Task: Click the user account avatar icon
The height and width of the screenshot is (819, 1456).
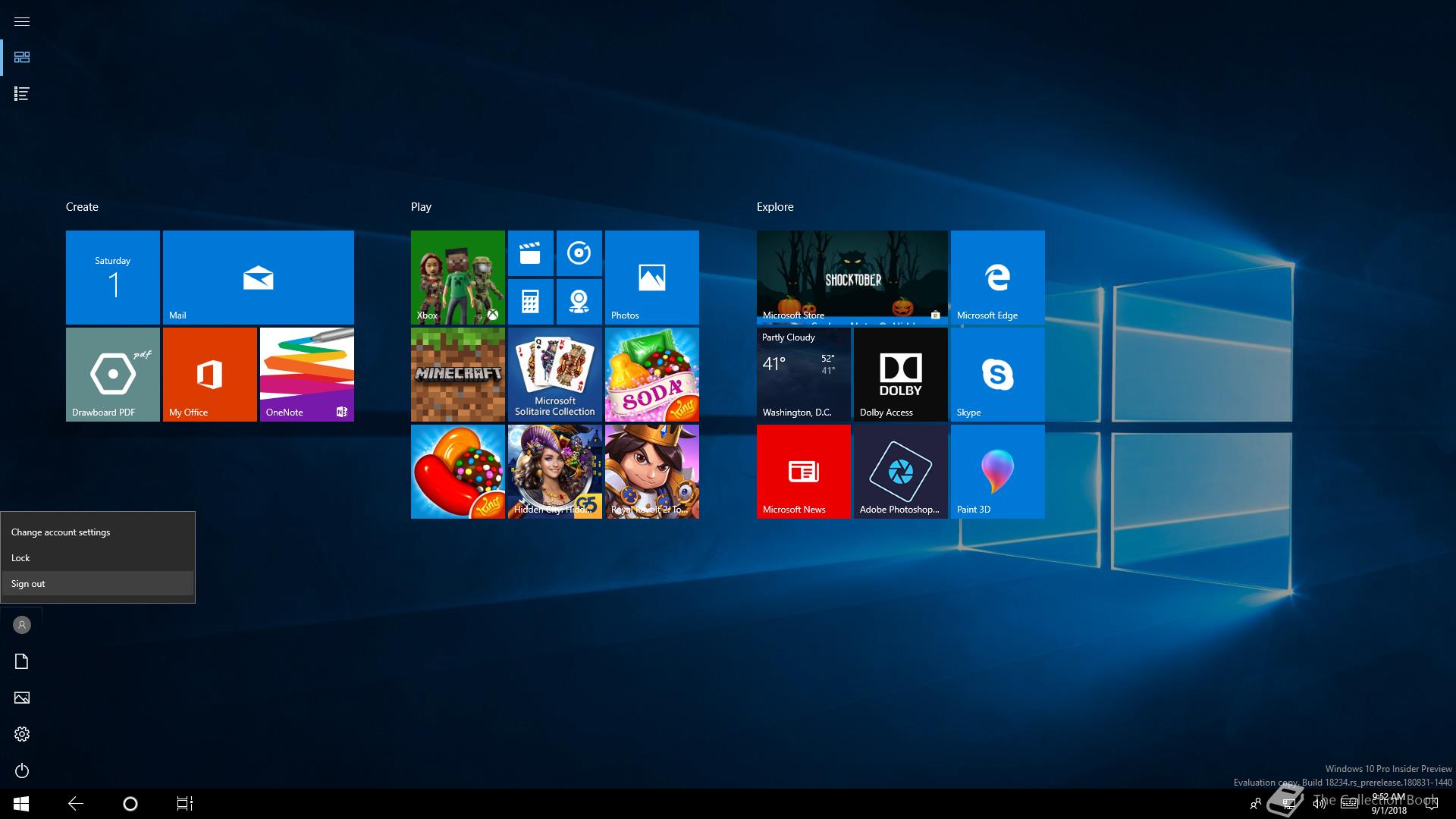Action: pos(22,625)
